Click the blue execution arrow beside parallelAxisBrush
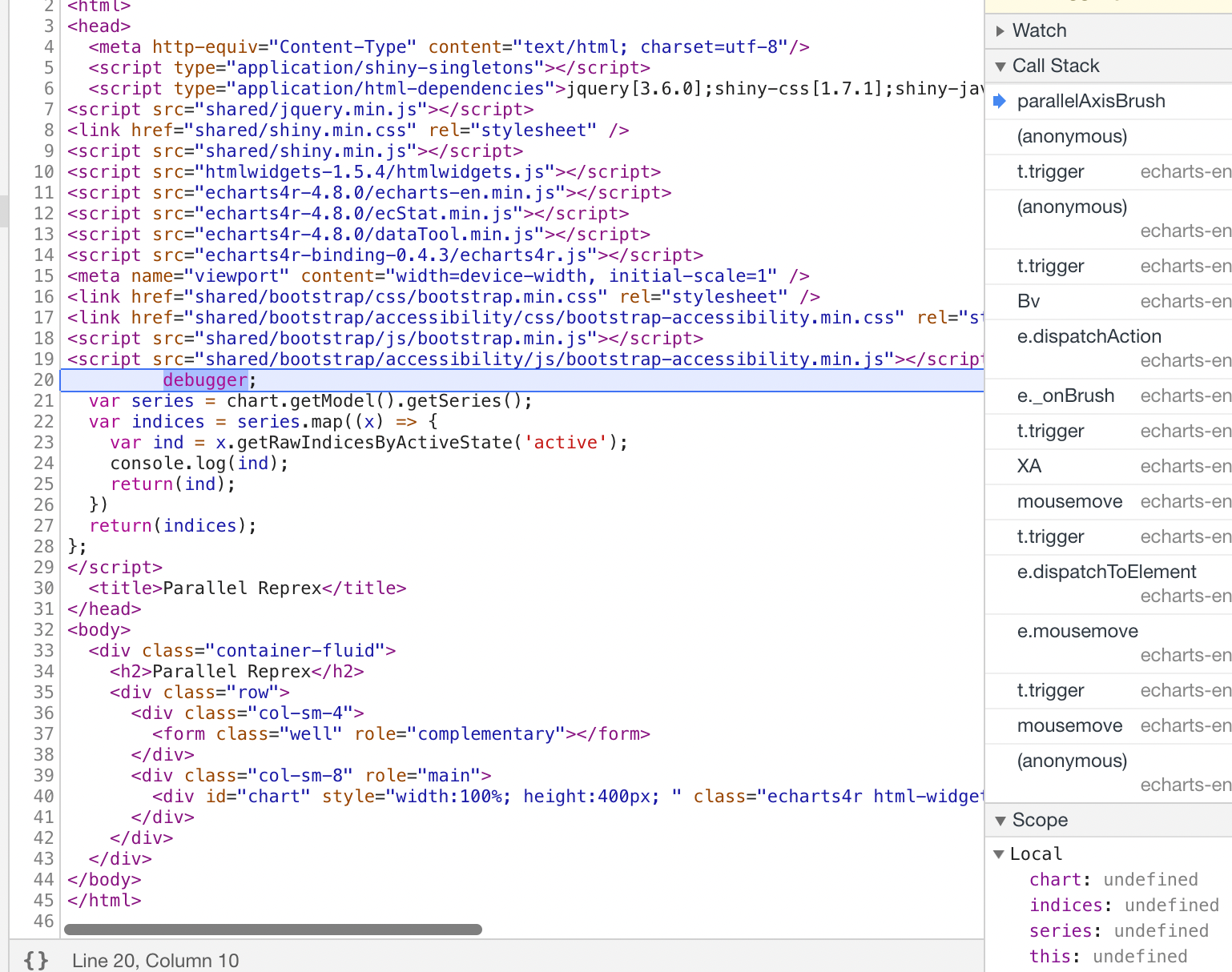Screen dimensions: 1232x972 (x=998, y=101)
